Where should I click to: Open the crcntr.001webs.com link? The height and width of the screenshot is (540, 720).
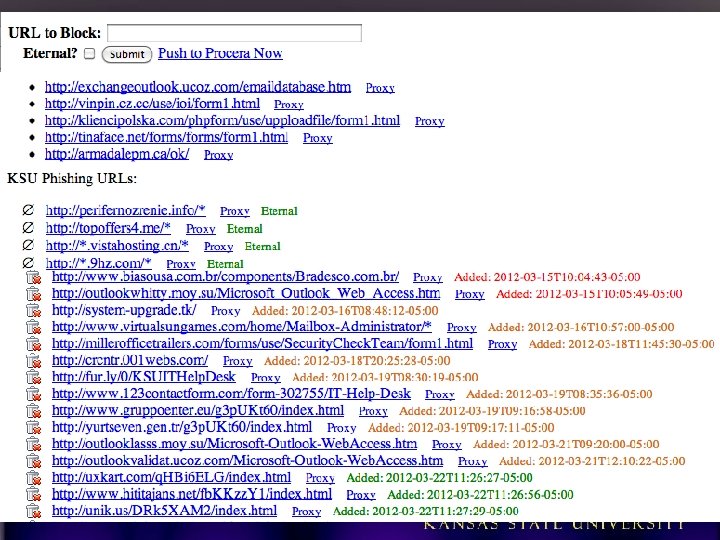[130, 360]
